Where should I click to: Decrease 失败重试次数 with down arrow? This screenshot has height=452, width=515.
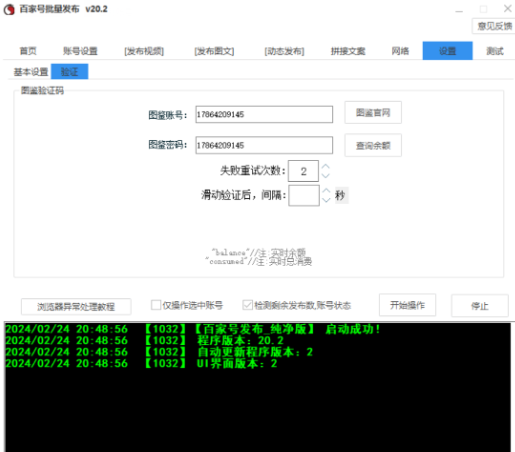click(x=326, y=176)
